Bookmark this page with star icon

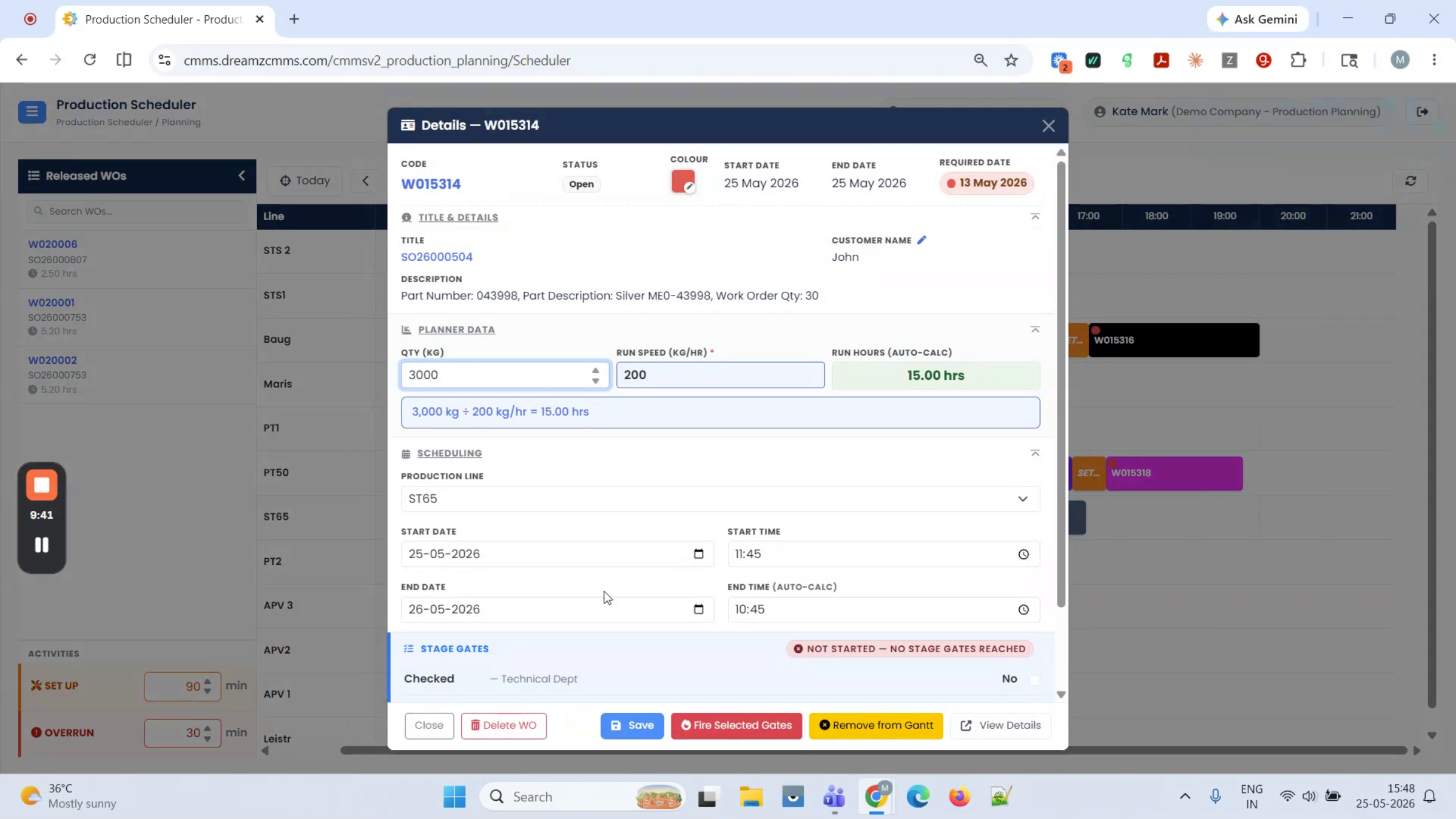click(1011, 60)
